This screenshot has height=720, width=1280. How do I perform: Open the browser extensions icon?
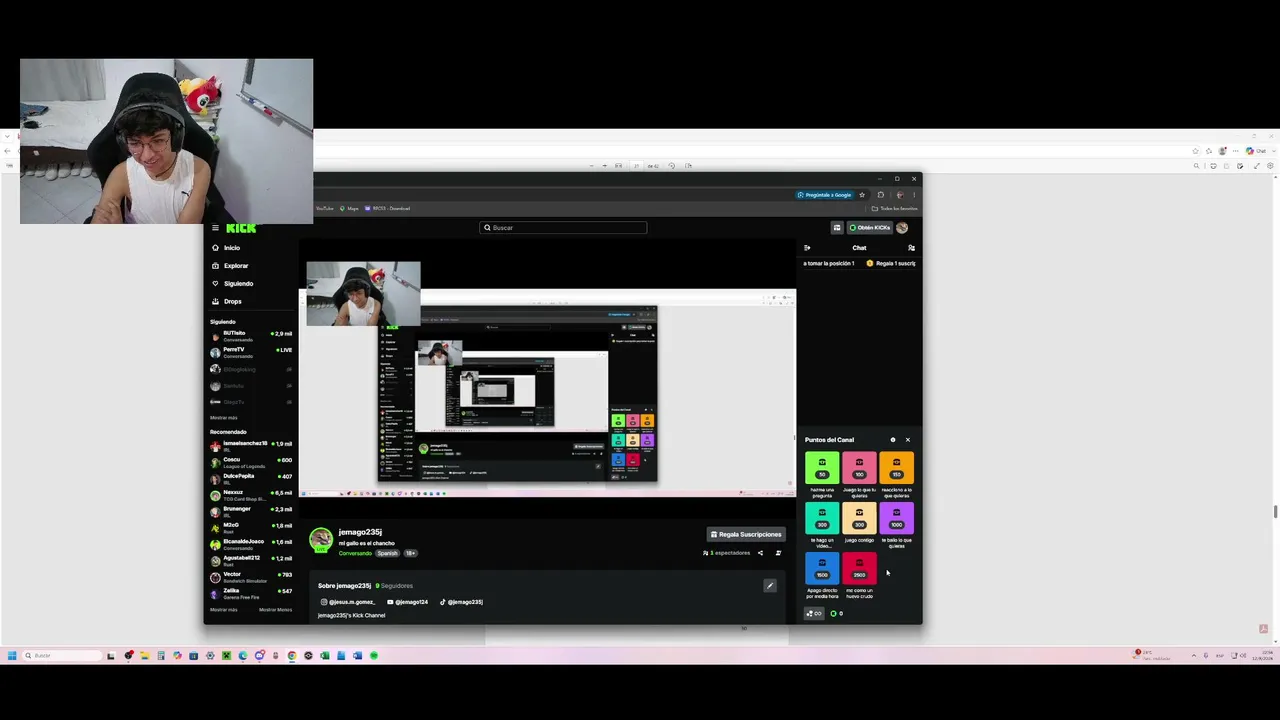pyautogui.click(x=881, y=195)
